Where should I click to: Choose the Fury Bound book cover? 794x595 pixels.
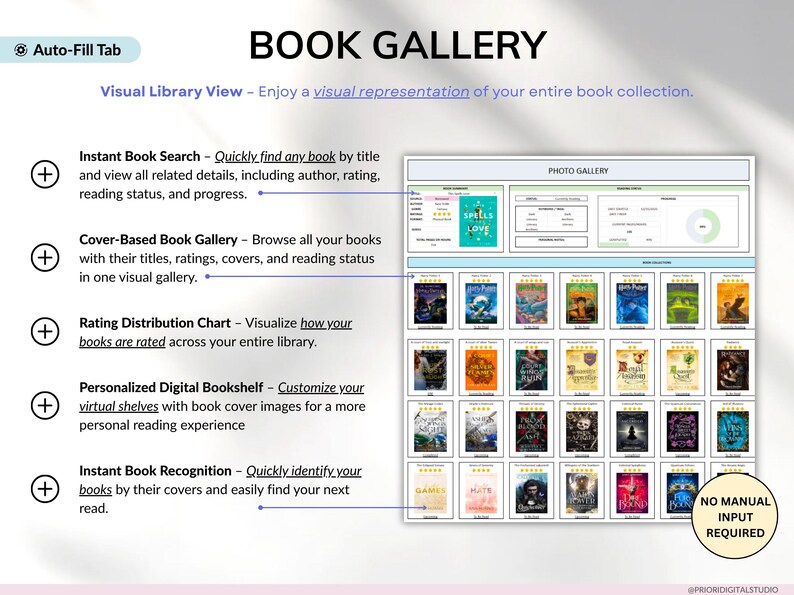[683, 493]
